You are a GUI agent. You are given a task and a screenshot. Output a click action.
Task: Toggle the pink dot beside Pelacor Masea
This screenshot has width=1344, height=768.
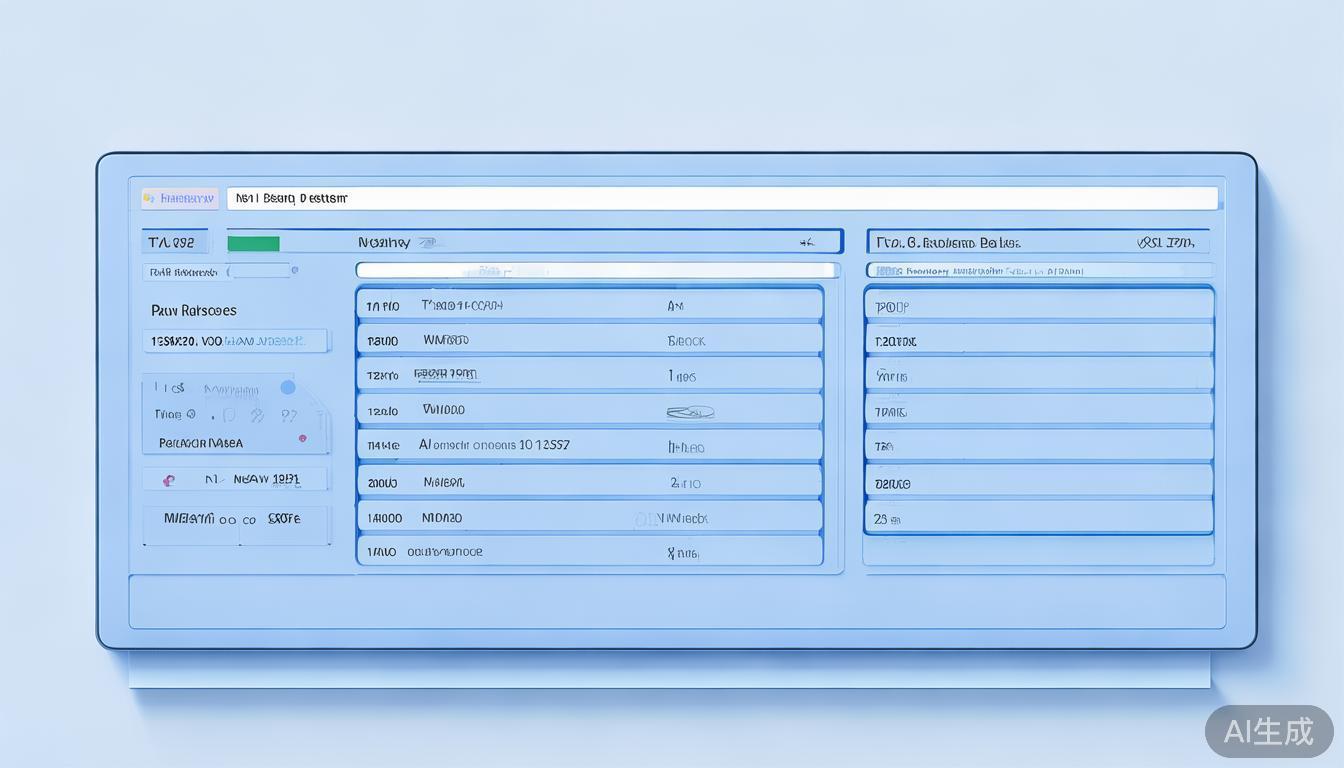[x=302, y=438]
